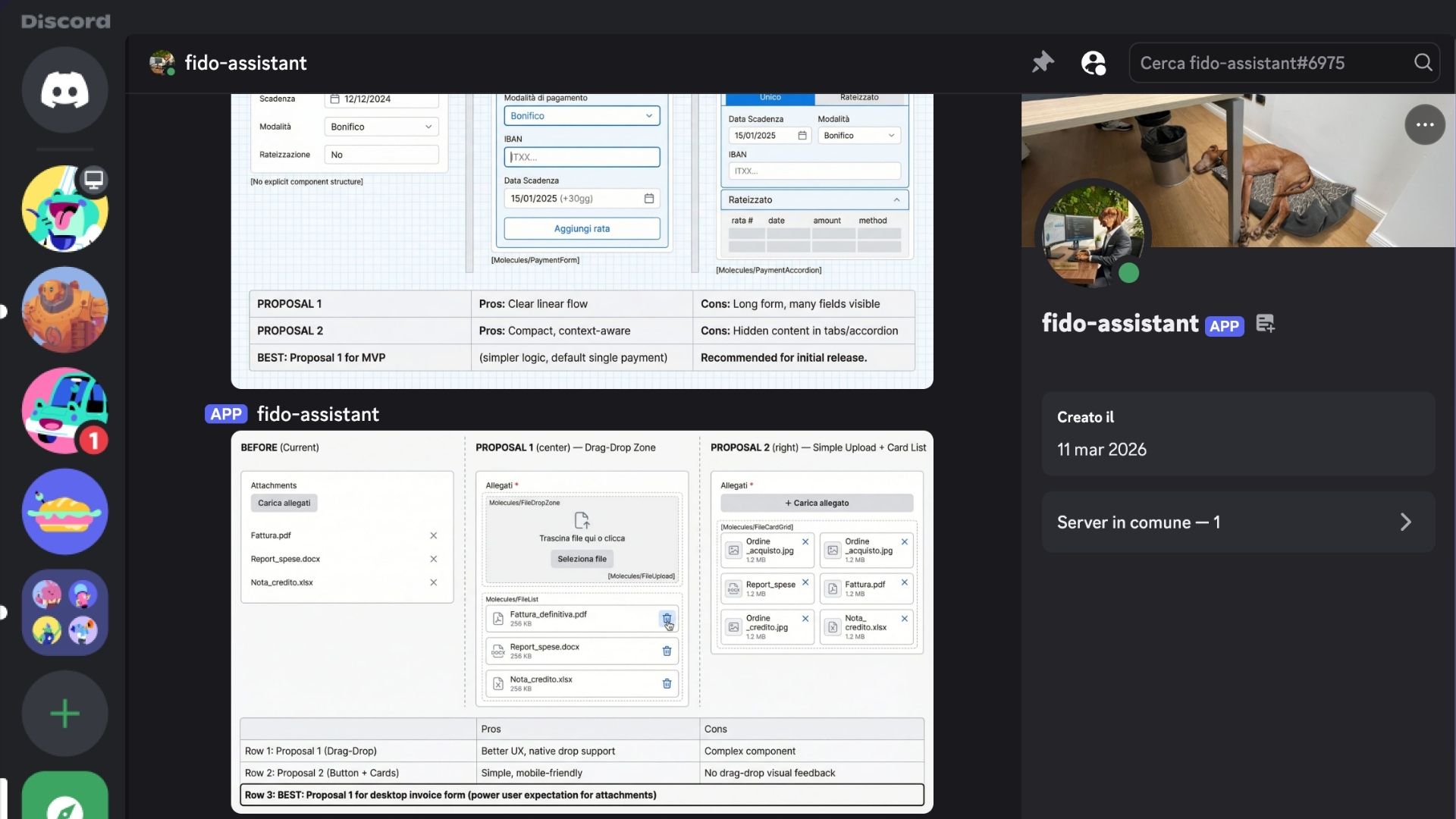Click the pinned messages pin icon
1456x819 pixels.
point(1043,63)
